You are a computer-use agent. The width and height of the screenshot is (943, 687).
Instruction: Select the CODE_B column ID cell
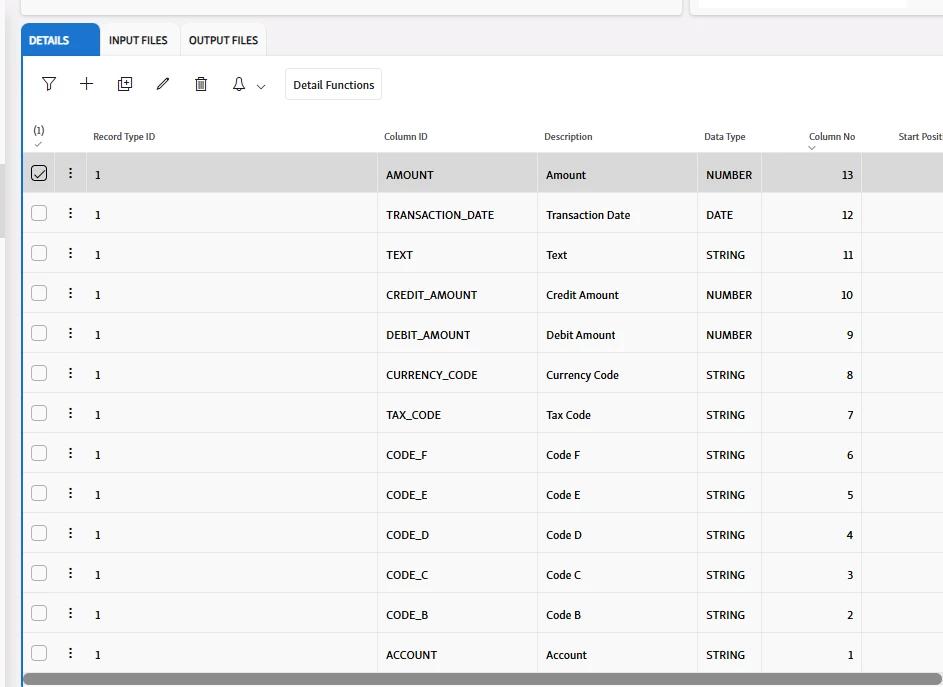[x=457, y=613]
